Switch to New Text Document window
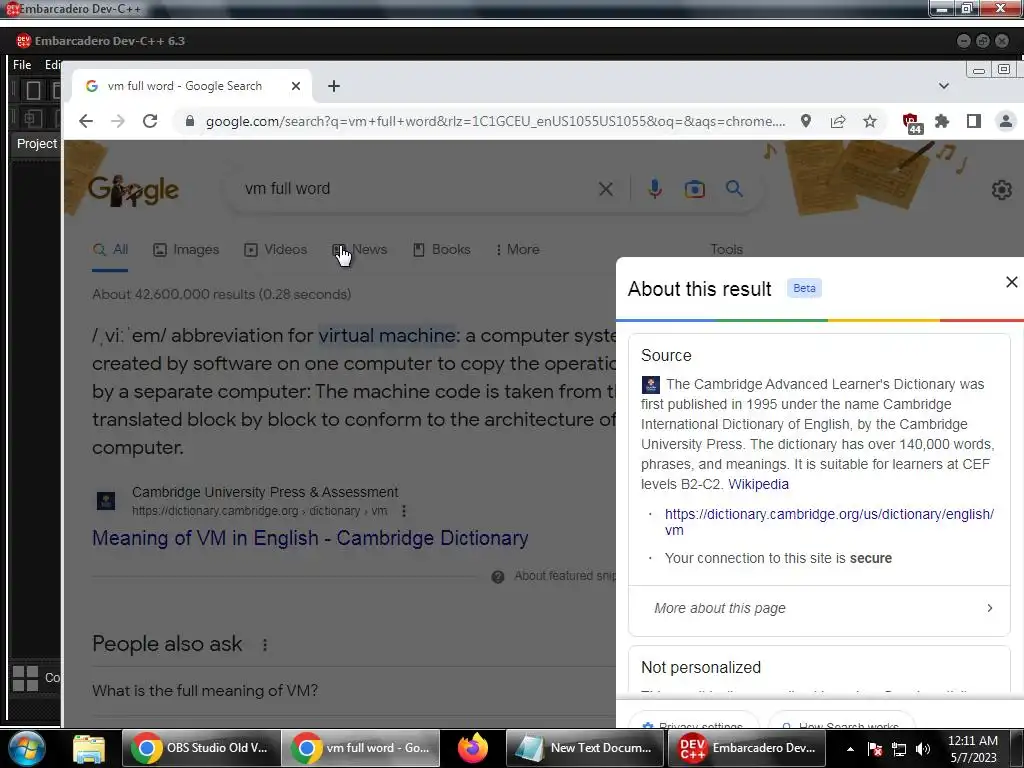Image resolution: width=1024 pixels, height=768 pixels. pyautogui.click(x=585, y=748)
